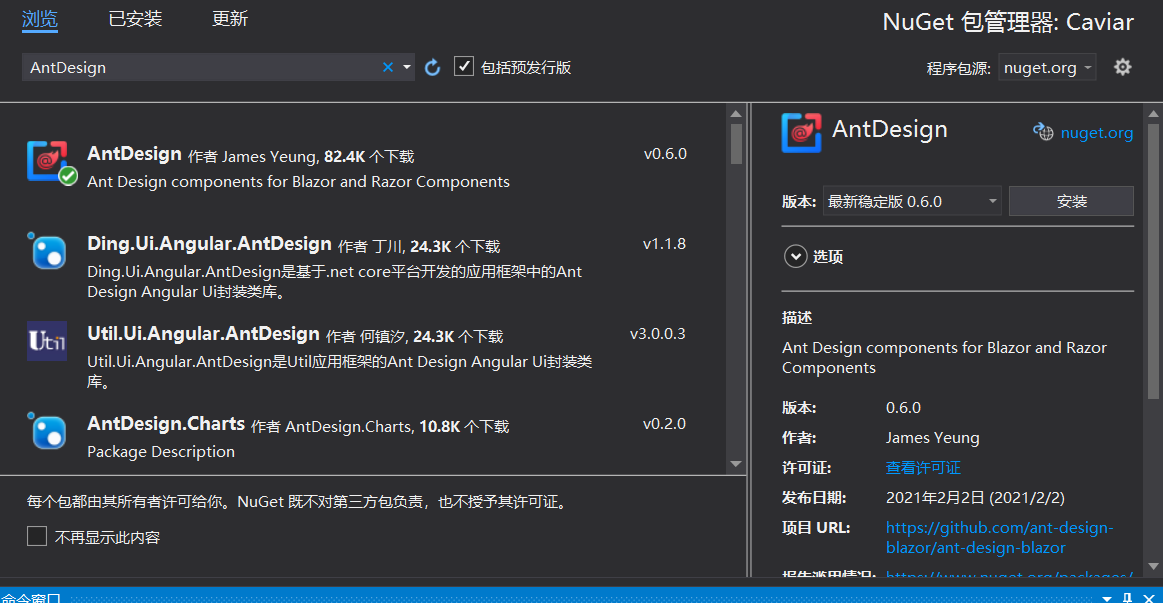Click the package list scrollbar up arrow
Screen dimensions: 1163x603
point(736,113)
